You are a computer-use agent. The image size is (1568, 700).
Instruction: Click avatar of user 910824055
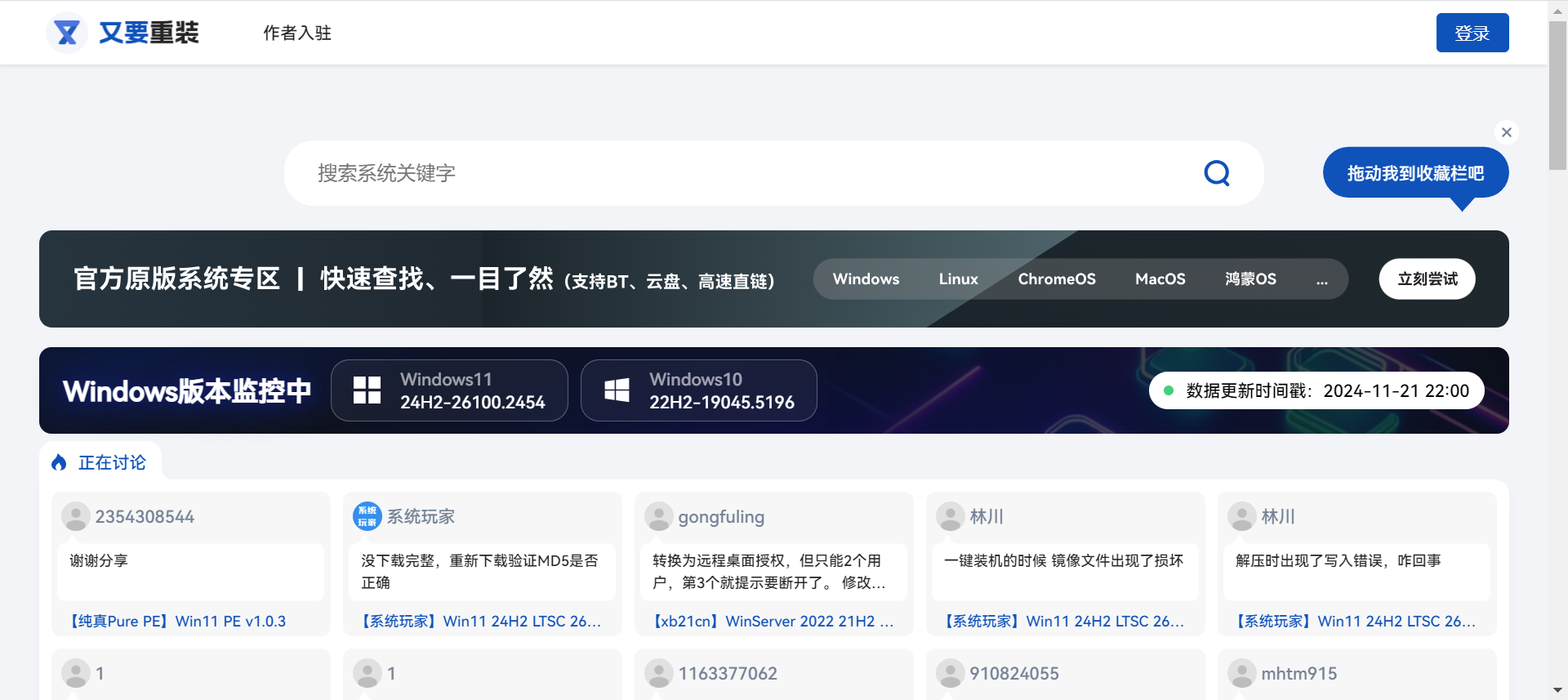pyautogui.click(x=951, y=673)
